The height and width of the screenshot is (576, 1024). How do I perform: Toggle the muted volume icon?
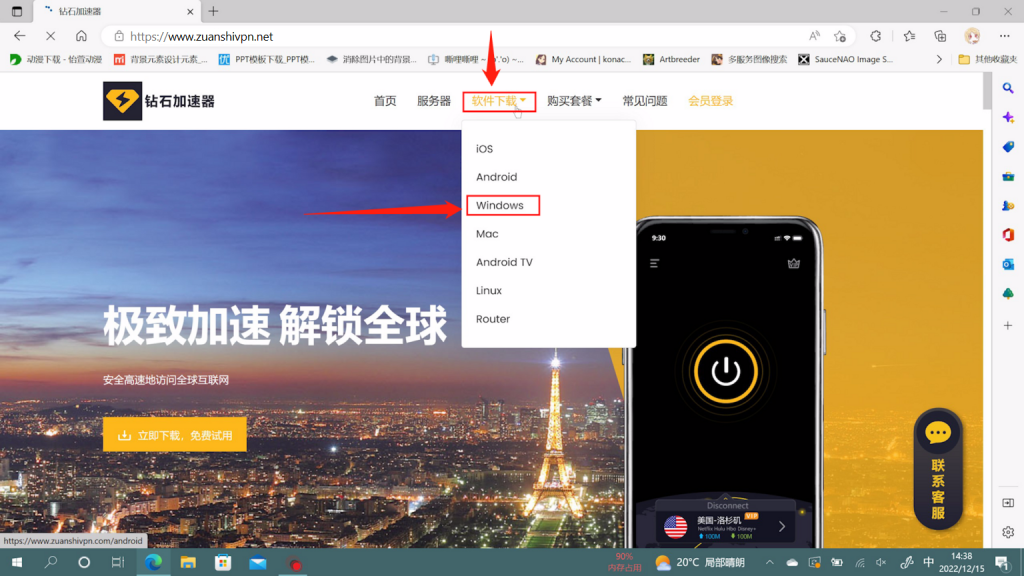[x=881, y=562]
